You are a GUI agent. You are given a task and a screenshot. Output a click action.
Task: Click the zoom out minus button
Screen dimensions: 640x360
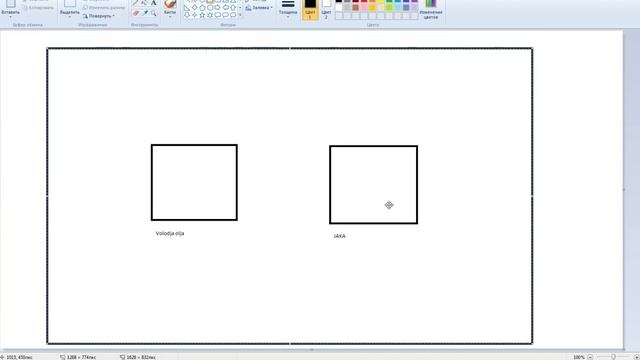(x=590, y=357)
